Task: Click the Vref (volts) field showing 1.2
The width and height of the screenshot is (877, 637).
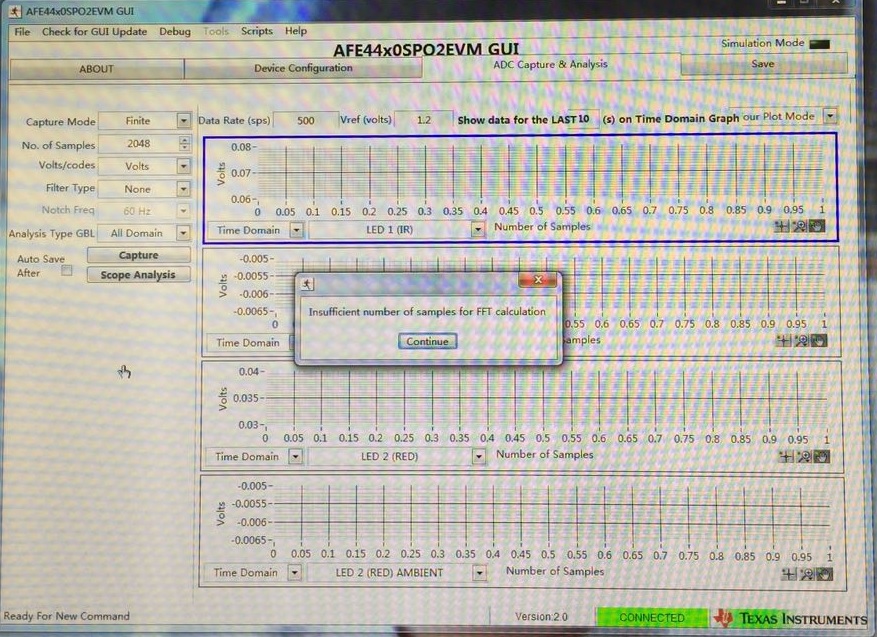Action: pos(424,120)
